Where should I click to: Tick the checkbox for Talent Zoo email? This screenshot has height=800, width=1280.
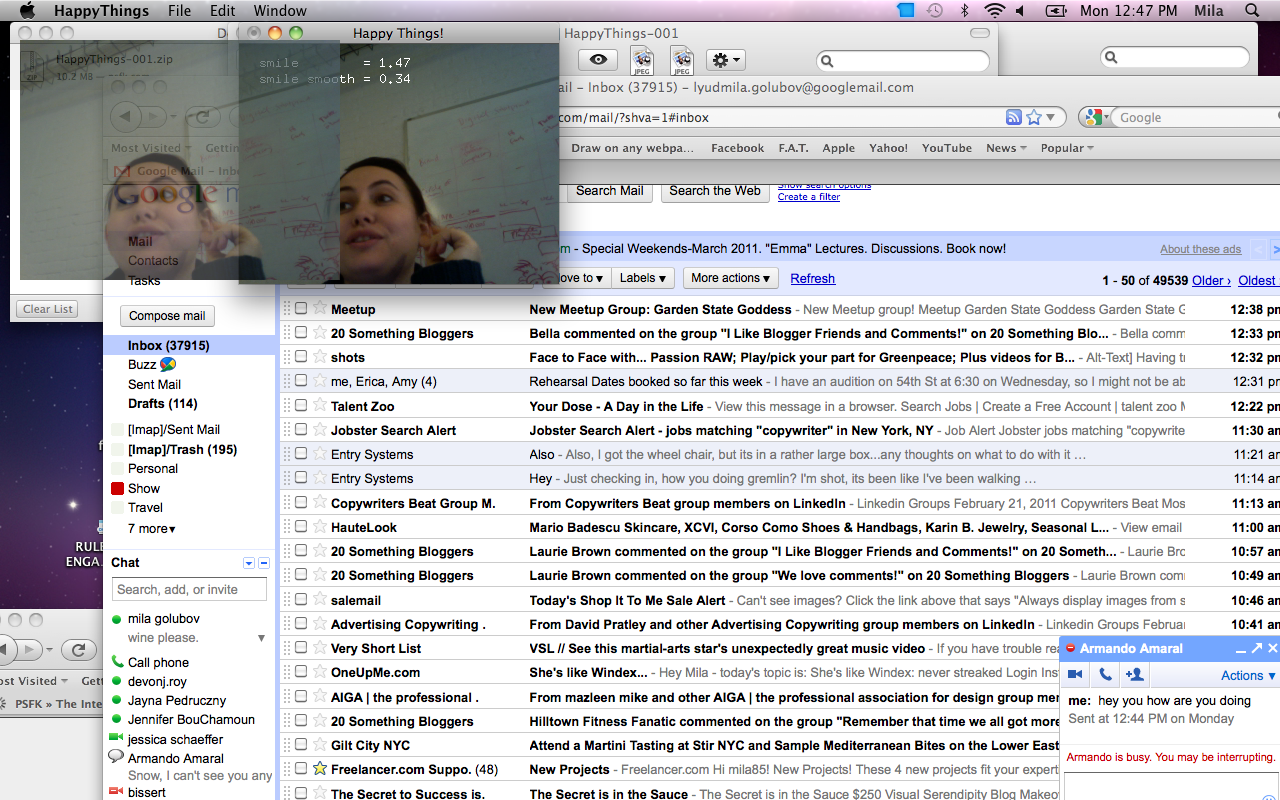(x=301, y=406)
